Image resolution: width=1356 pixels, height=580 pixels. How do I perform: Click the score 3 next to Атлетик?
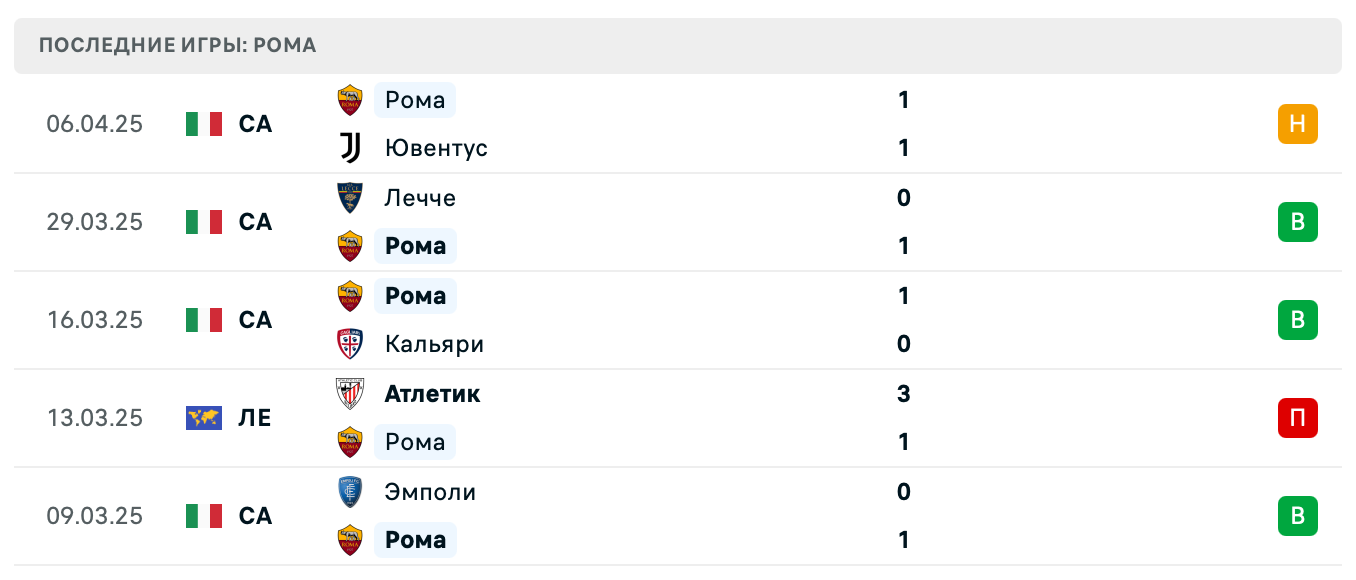(903, 393)
